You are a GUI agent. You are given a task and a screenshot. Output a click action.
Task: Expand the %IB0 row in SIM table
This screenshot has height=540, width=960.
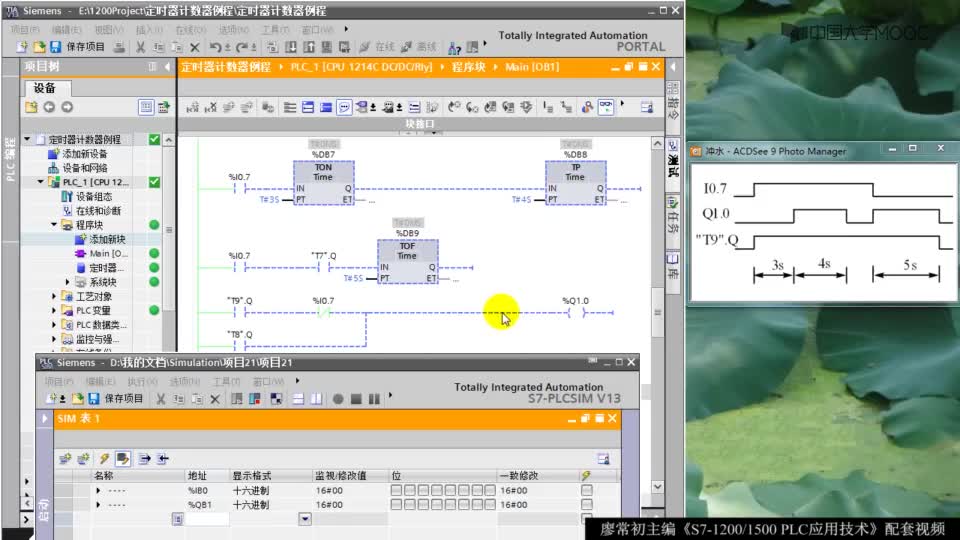coord(98,490)
